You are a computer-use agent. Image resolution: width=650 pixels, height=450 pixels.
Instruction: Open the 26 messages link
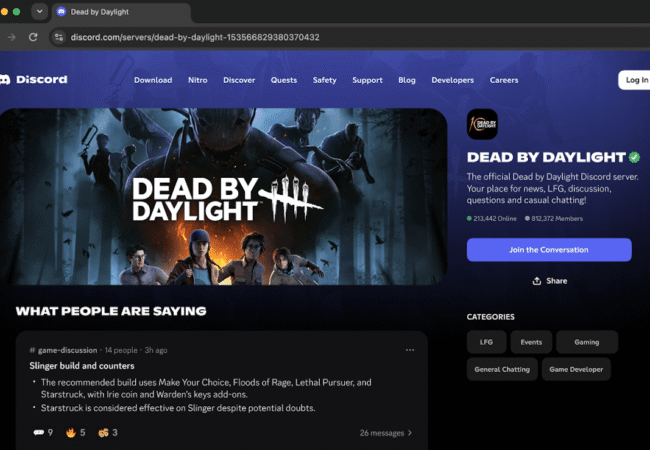(386, 433)
